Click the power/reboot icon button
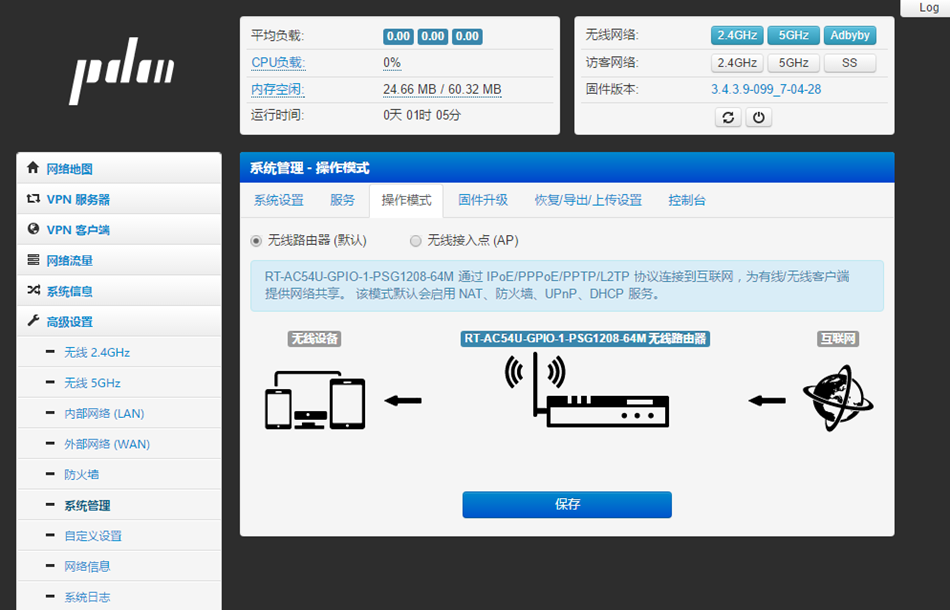This screenshot has height=610, width=950. pos(759,117)
